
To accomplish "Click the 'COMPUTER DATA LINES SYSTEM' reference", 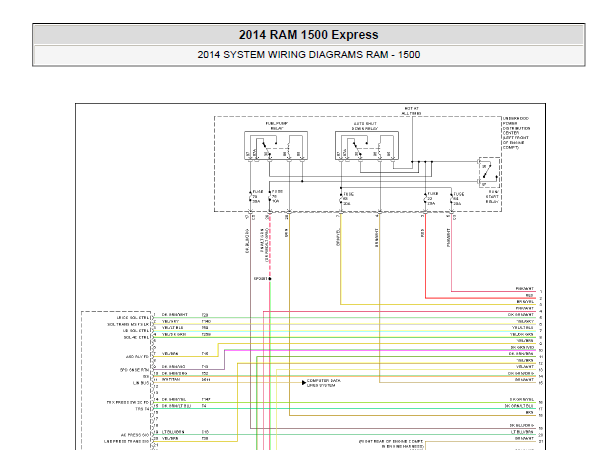I will (x=323, y=383).
